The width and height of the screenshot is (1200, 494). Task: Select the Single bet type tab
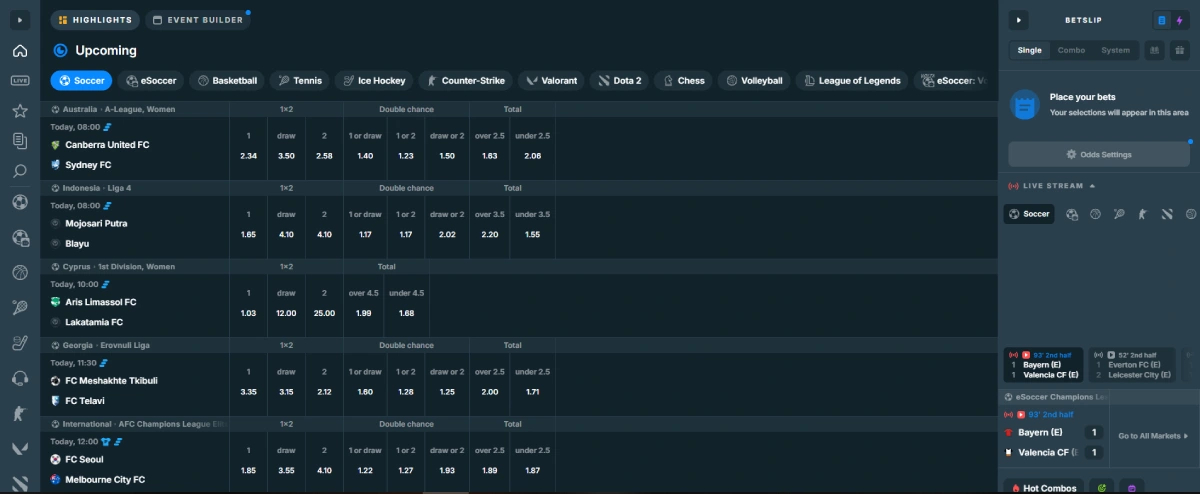pos(1029,50)
